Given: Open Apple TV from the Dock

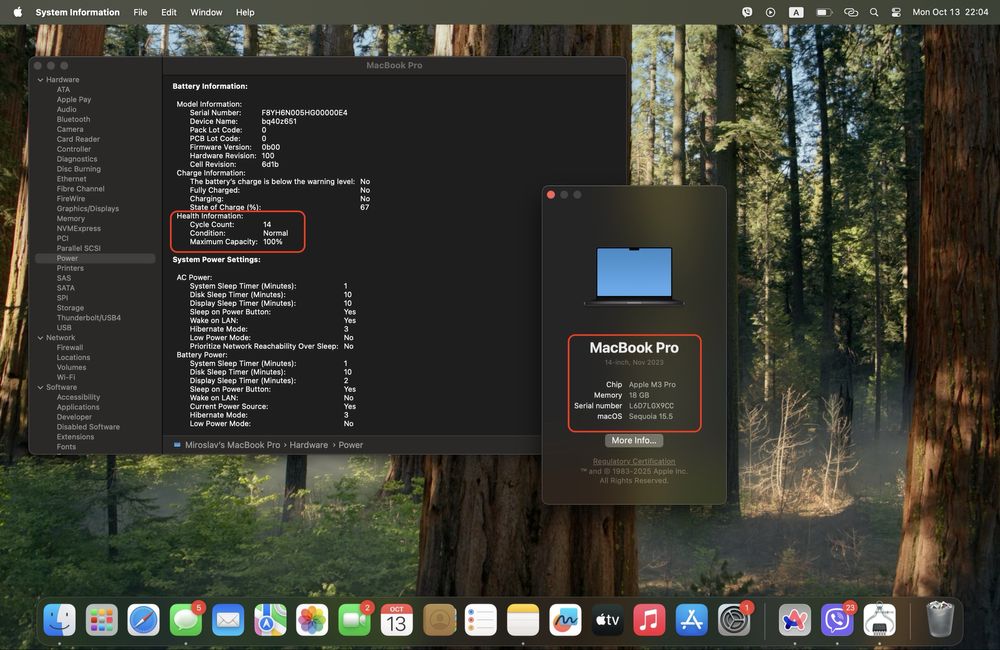Looking at the screenshot, I should pos(607,619).
